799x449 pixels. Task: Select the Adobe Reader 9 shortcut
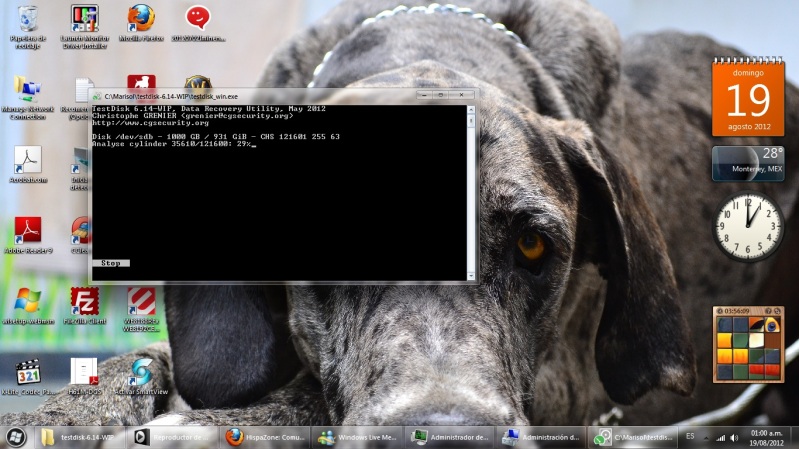click(28, 232)
